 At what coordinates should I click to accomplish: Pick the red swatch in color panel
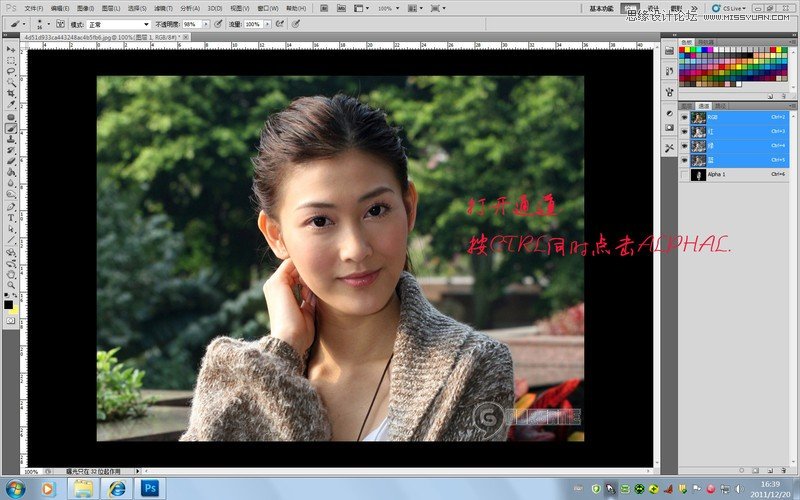pos(683,50)
